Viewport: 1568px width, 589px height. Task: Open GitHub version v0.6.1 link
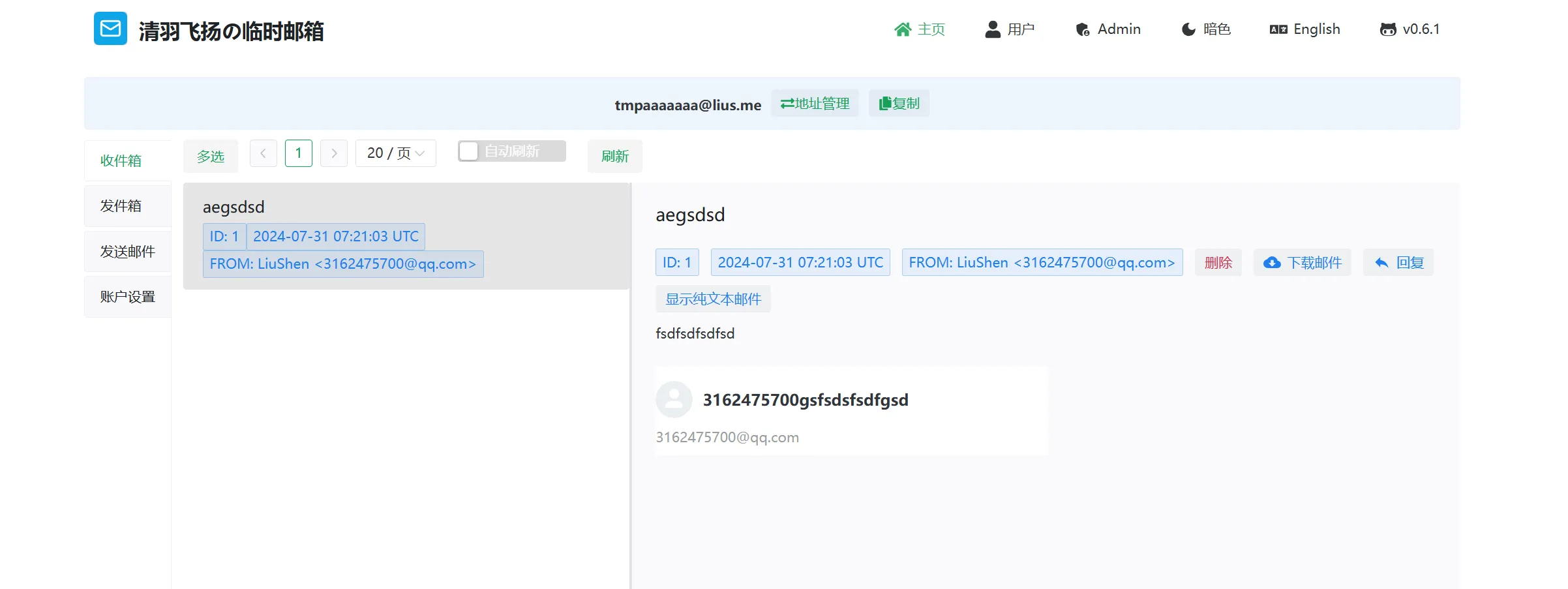[x=1410, y=29]
